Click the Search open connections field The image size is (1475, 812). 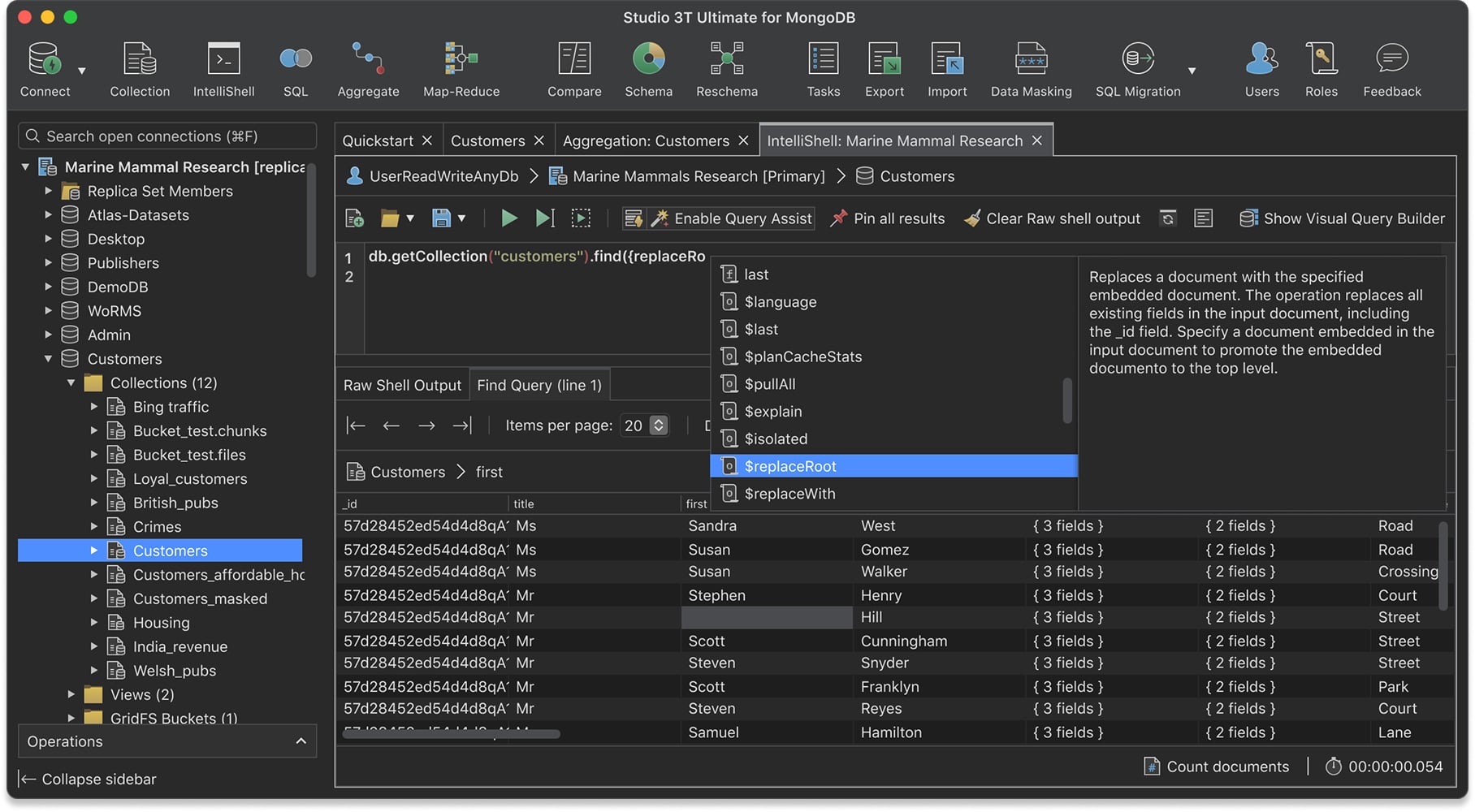tap(167, 136)
